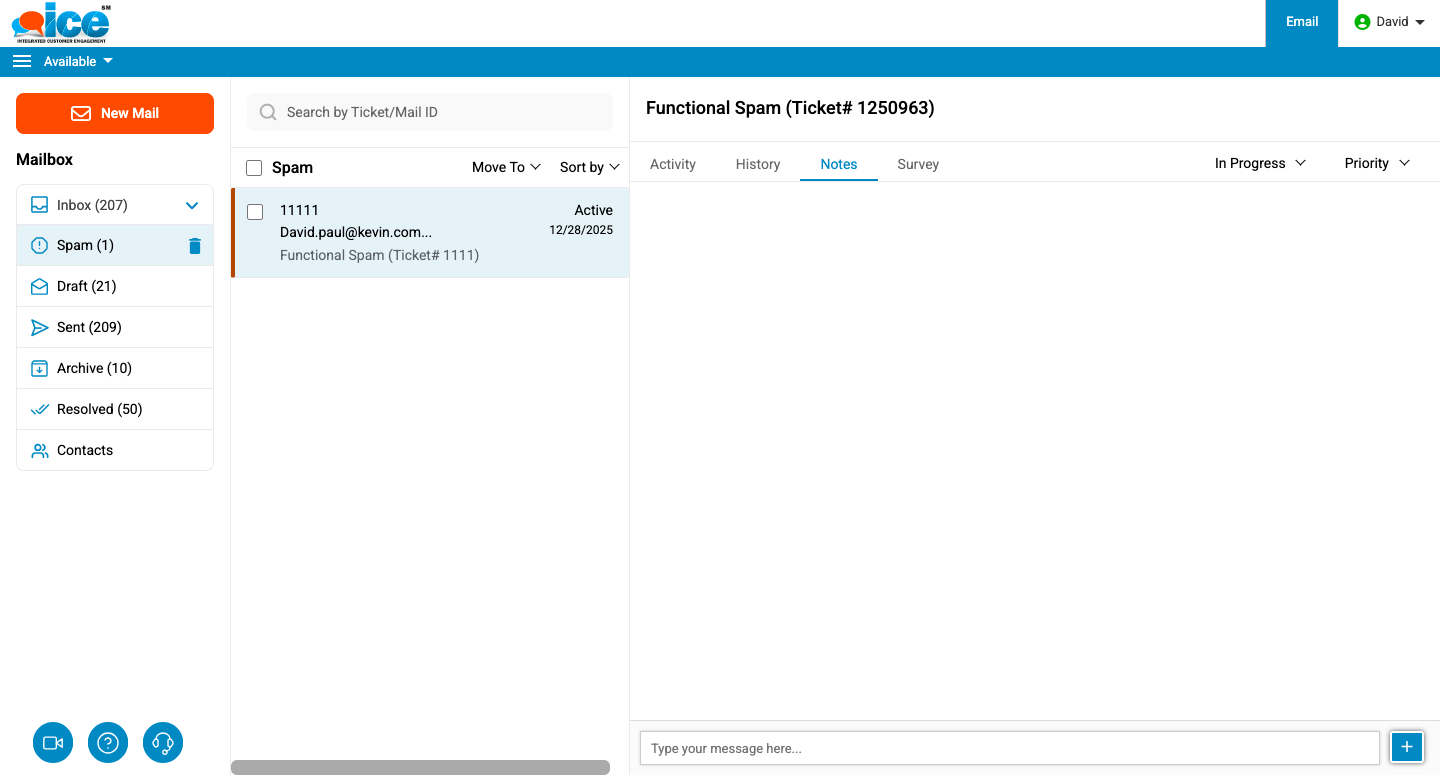1440x775 pixels.
Task: Open the help question mark icon
Action: pyautogui.click(x=108, y=743)
